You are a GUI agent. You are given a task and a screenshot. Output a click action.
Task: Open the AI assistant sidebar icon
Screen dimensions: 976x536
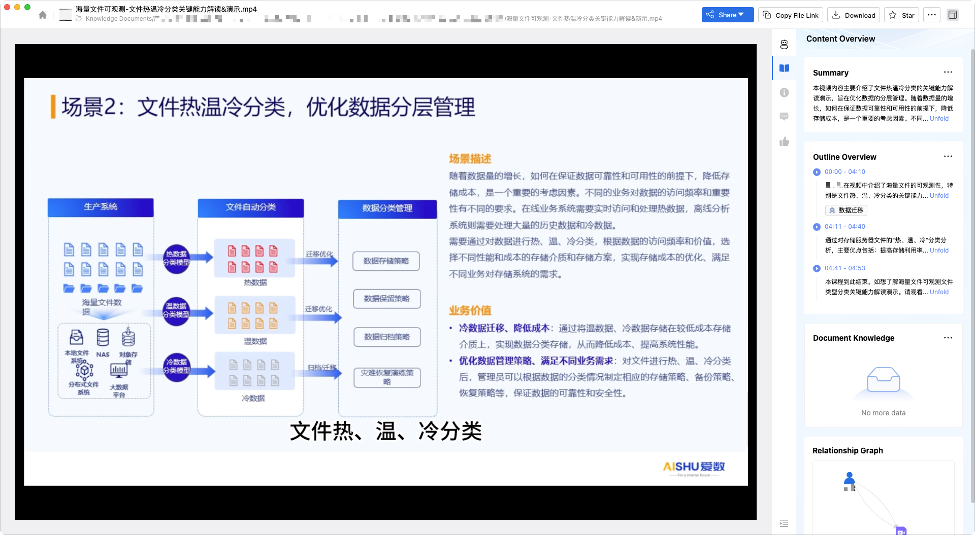[x=784, y=44]
